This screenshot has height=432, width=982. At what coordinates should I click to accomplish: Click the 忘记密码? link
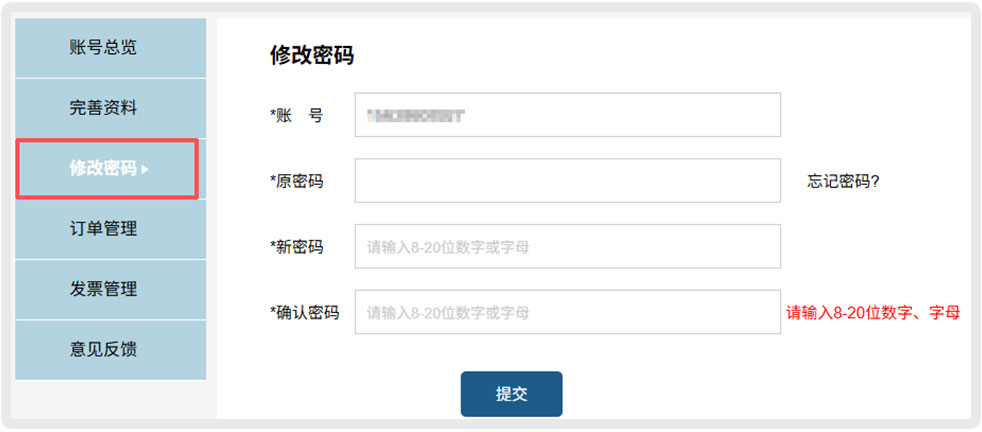click(843, 181)
